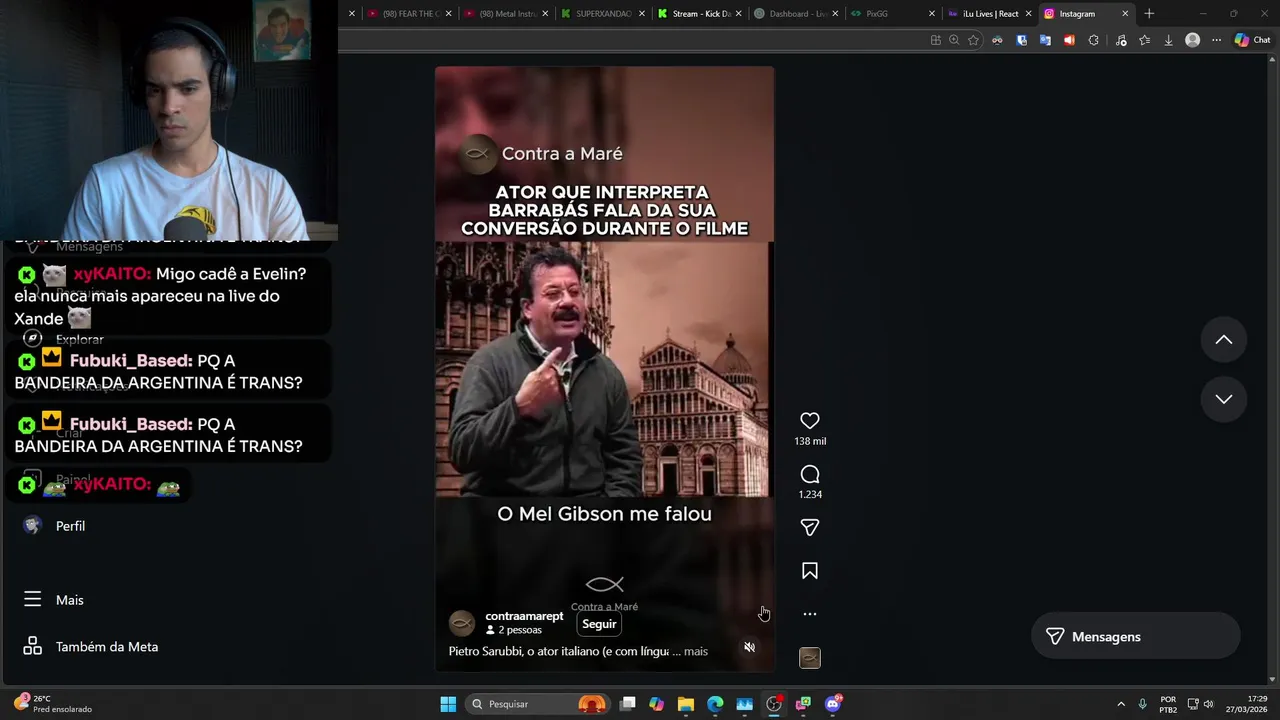Screen dimensions: 1280x720
Task: Open comments on the reel (1.234)
Action: [x=810, y=474]
